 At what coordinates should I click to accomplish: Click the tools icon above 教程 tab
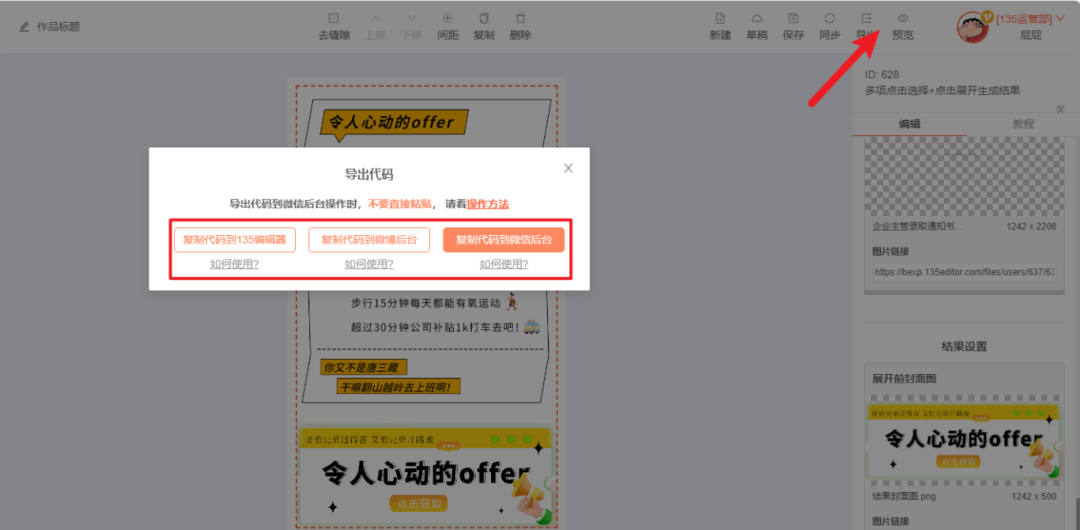pyautogui.click(x=1061, y=109)
